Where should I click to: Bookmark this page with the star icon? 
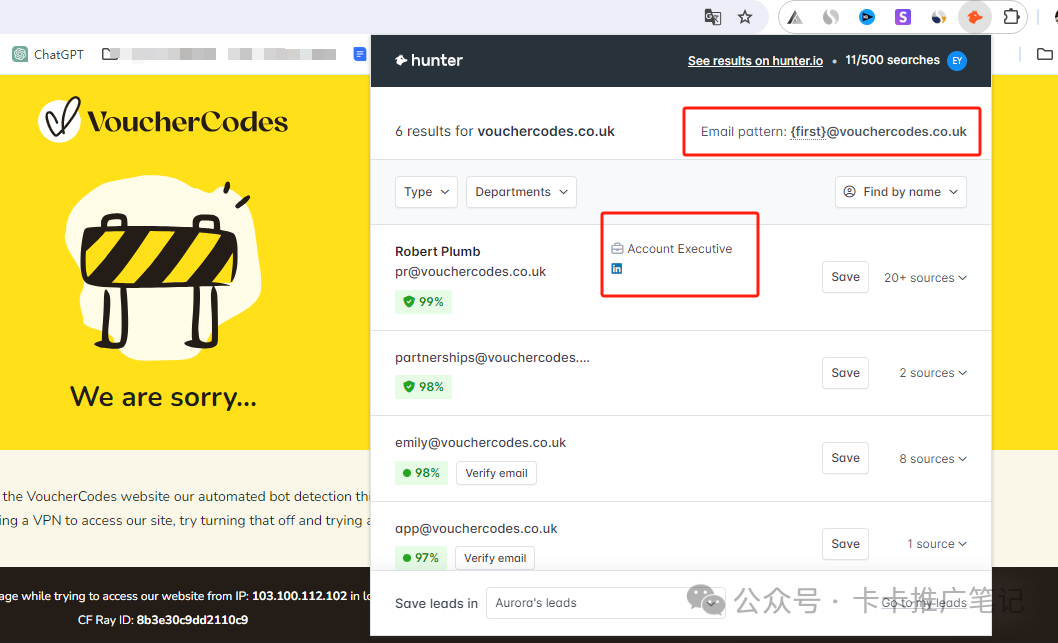(745, 18)
